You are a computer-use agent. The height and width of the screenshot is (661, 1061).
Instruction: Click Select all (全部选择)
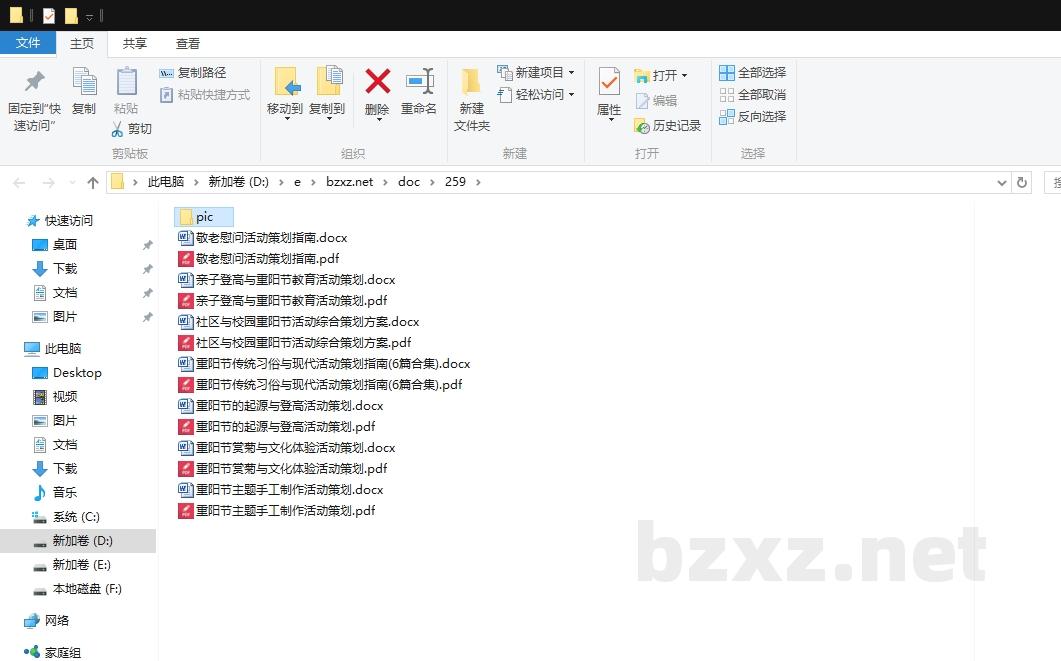752,73
